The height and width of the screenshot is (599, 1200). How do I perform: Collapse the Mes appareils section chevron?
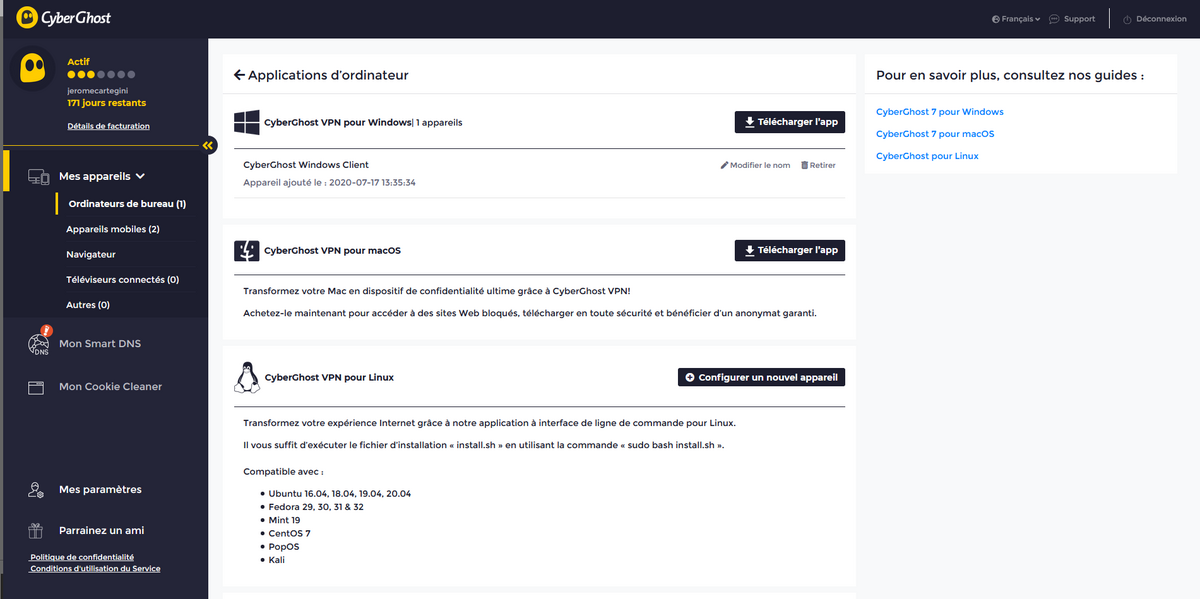point(140,176)
